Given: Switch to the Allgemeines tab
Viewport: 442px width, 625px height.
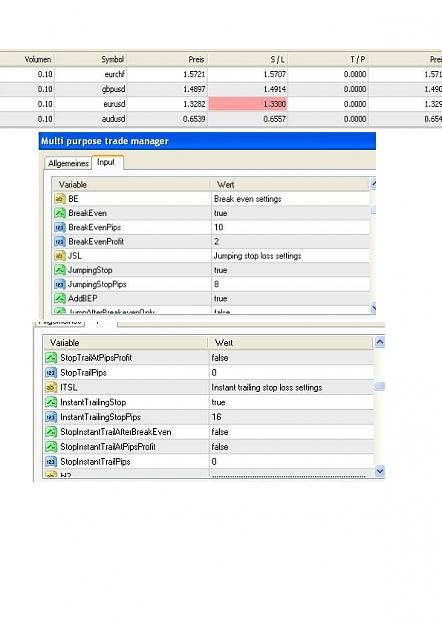Looking at the screenshot, I should (68, 163).
